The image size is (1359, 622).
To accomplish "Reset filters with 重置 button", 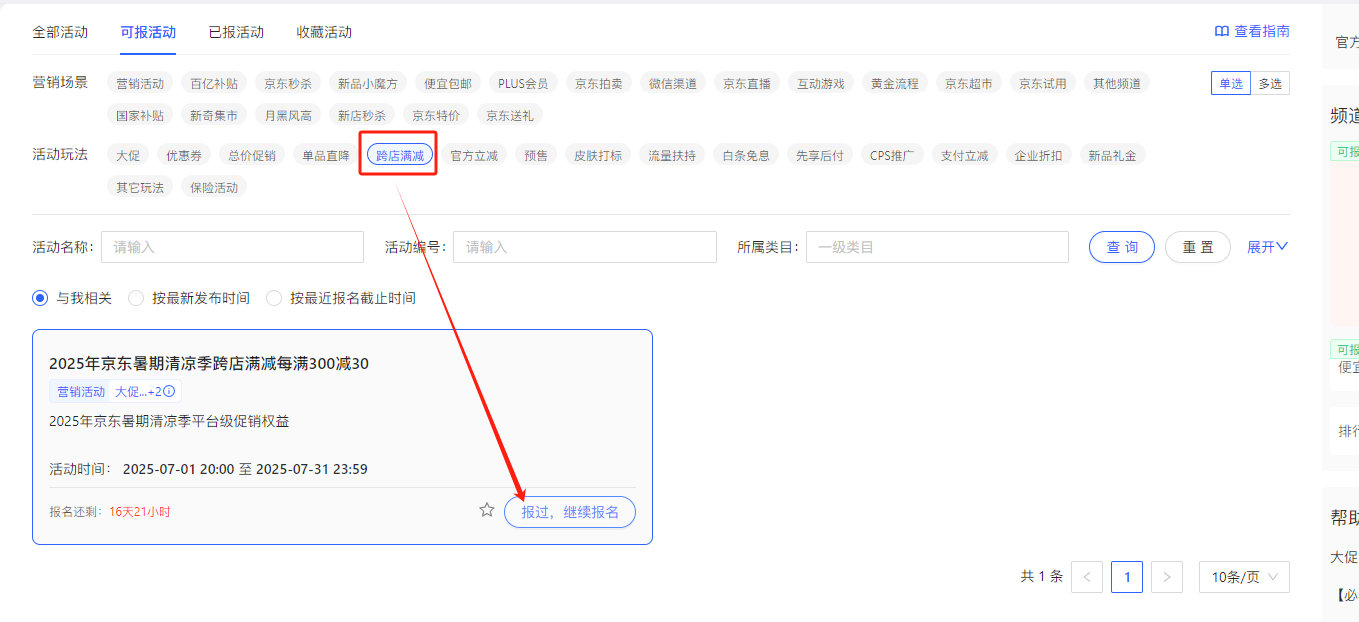I will click(1197, 247).
